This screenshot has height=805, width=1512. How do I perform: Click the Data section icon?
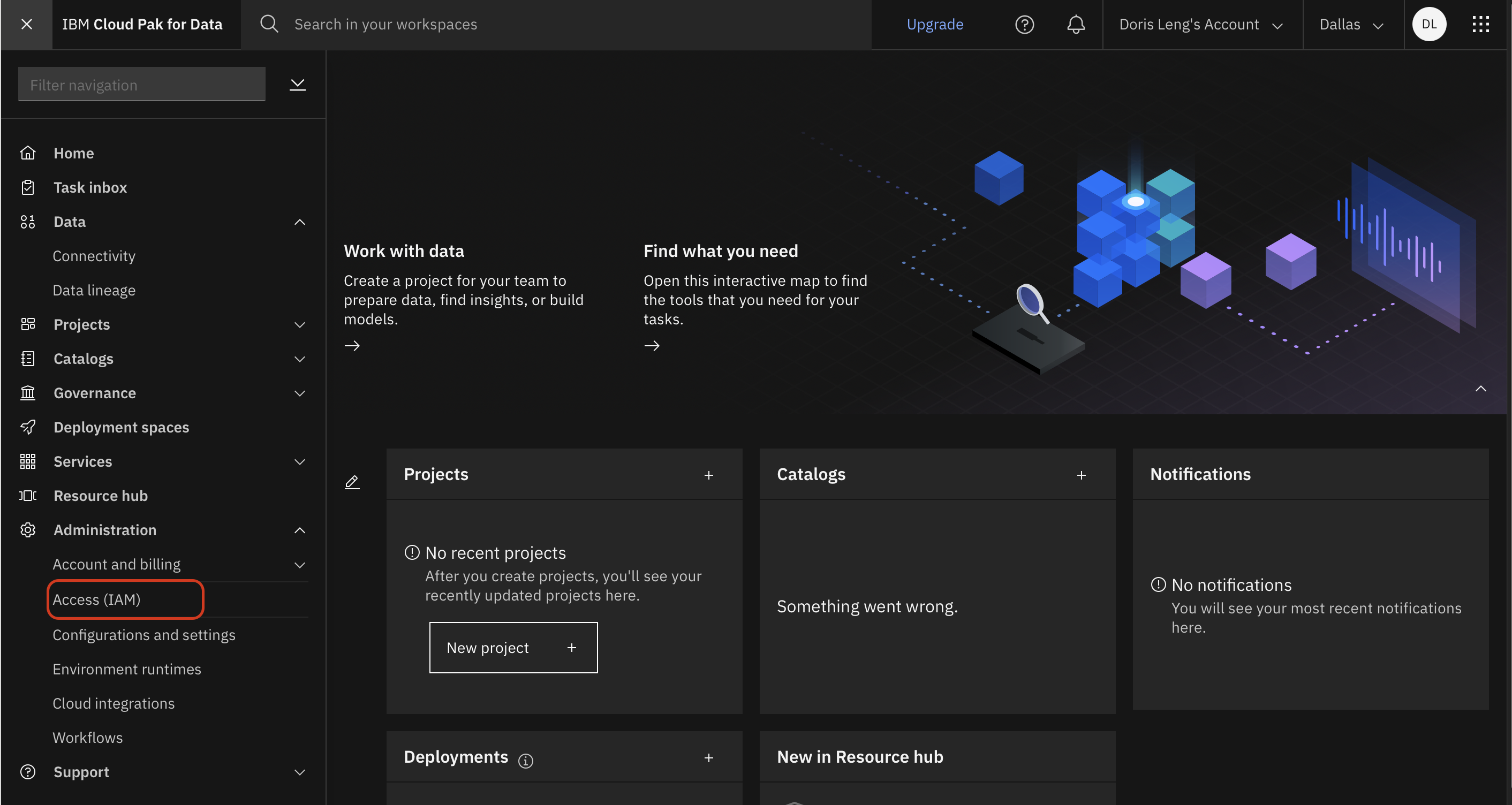(x=28, y=222)
